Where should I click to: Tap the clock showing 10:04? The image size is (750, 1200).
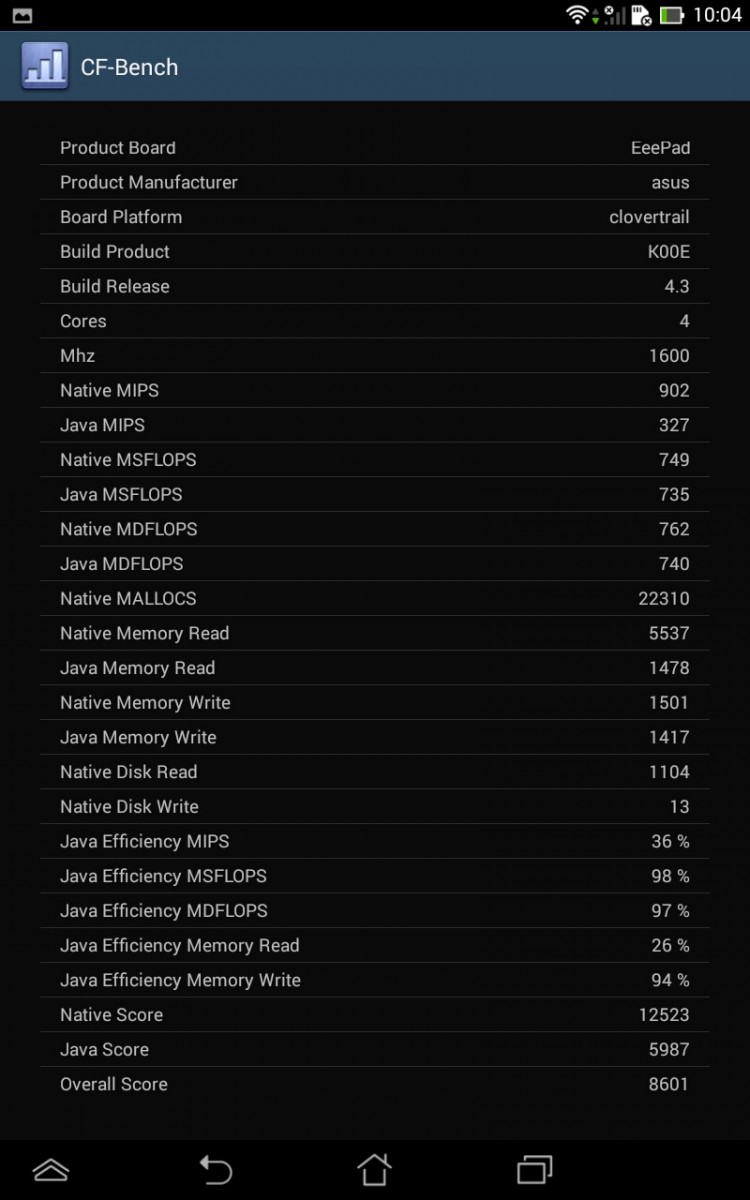(717, 15)
